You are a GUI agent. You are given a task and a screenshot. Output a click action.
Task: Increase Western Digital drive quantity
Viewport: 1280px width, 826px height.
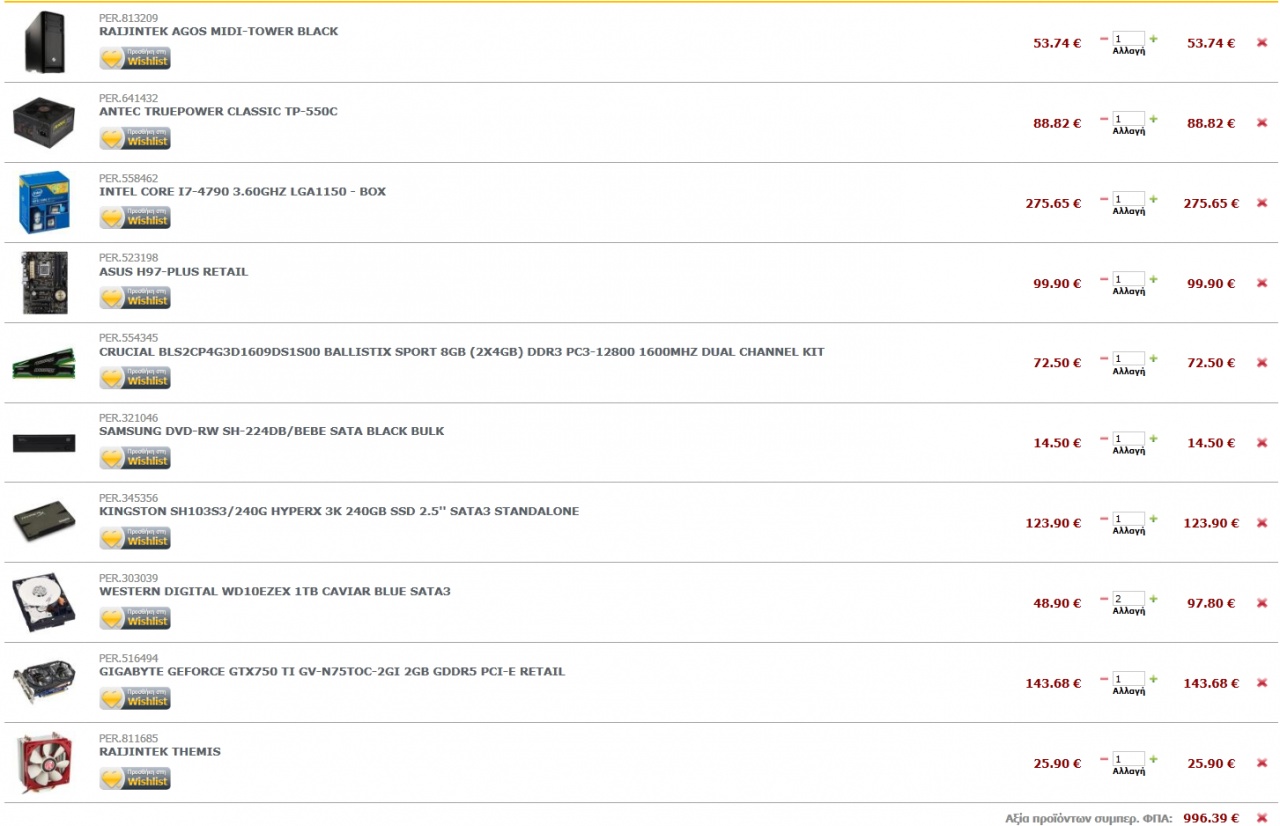pyautogui.click(x=1153, y=599)
